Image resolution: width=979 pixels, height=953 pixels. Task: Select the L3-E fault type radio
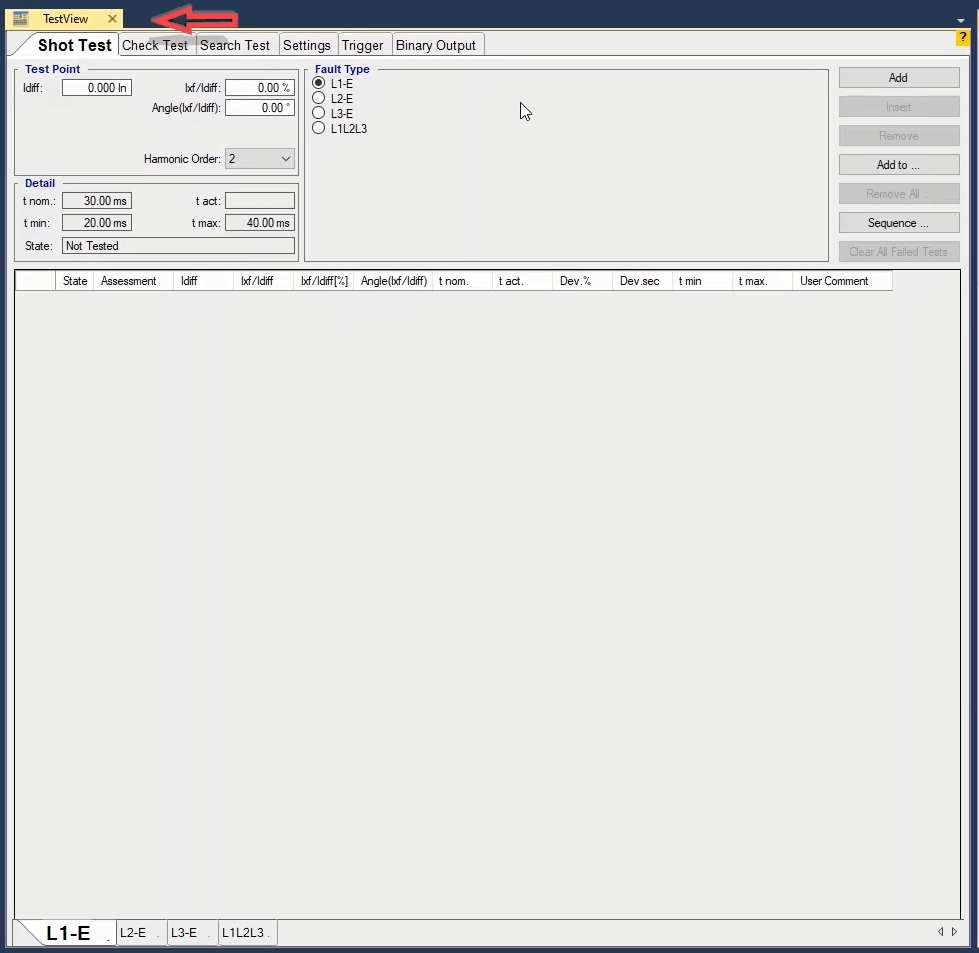pos(319,113)
